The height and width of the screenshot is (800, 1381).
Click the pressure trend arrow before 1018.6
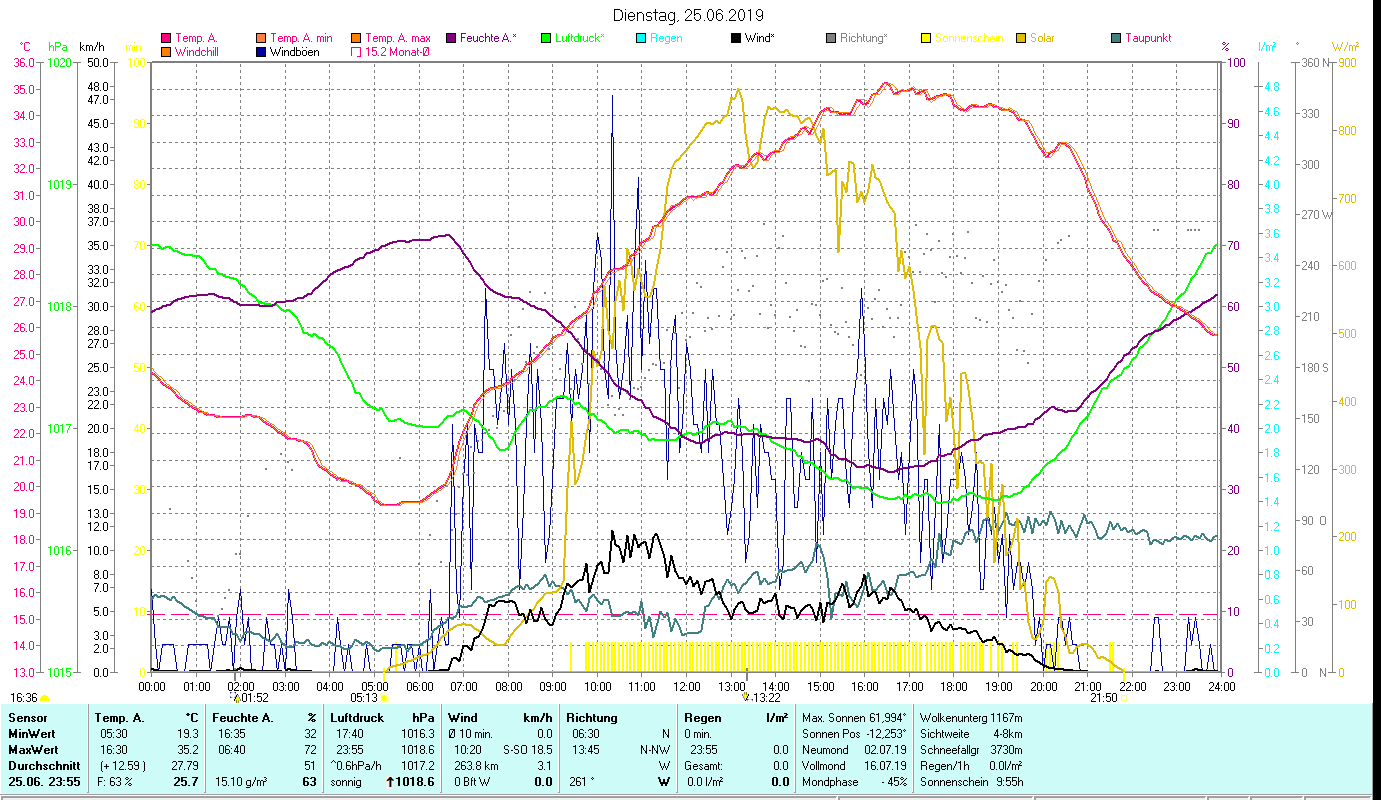click(x=388, y=781)
